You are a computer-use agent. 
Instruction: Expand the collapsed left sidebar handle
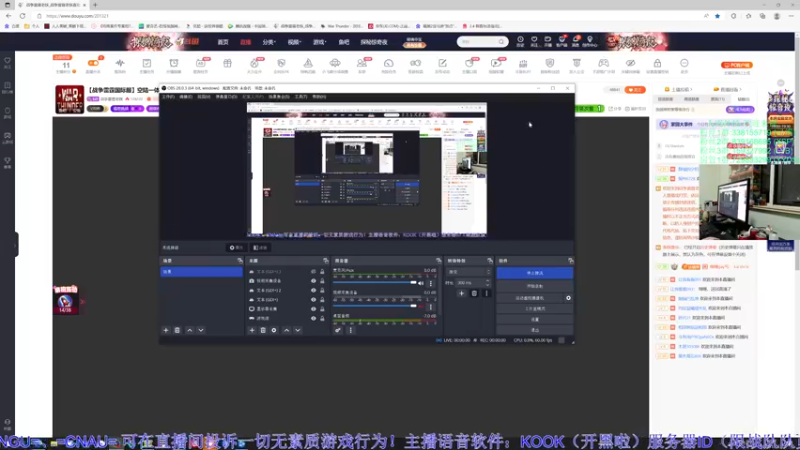tap(15, 244)
